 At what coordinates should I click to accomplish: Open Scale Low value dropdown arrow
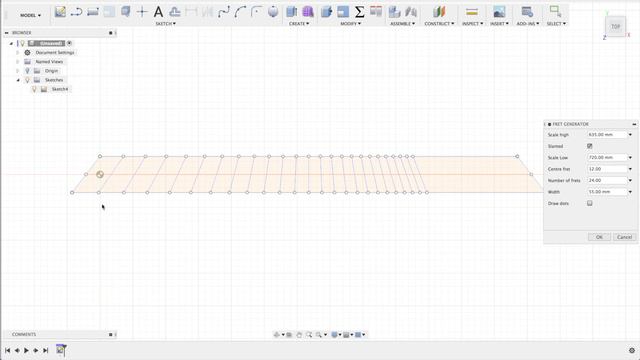[x=630, y=157]
